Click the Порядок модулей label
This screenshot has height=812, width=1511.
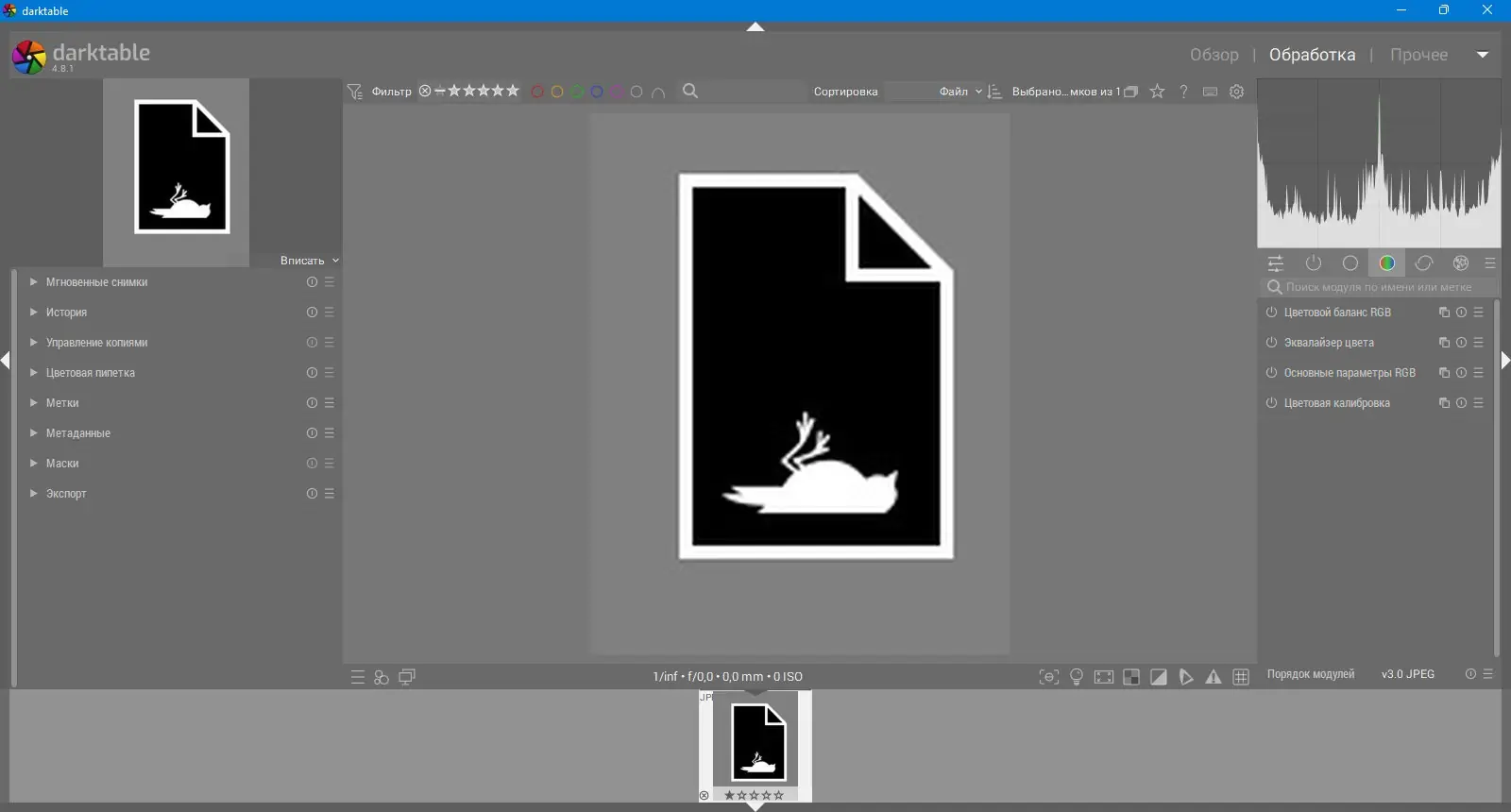click(1311, 674)
